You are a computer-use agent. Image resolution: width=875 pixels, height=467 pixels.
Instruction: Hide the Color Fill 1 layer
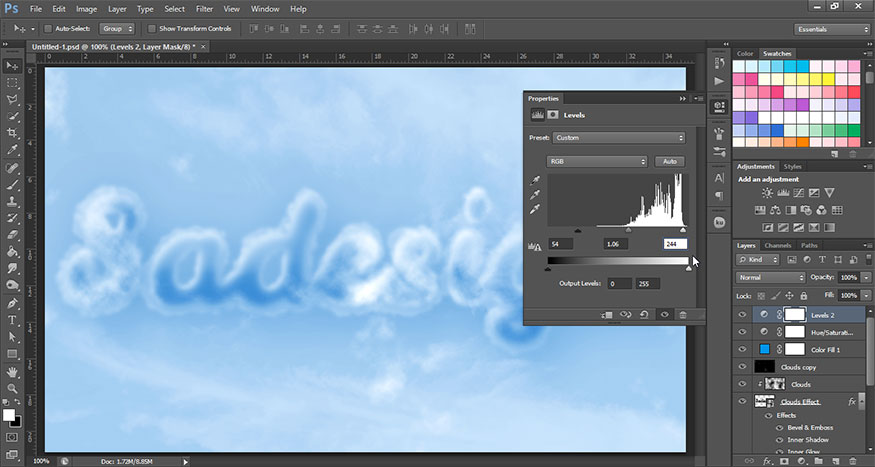[x=742, y=349]
